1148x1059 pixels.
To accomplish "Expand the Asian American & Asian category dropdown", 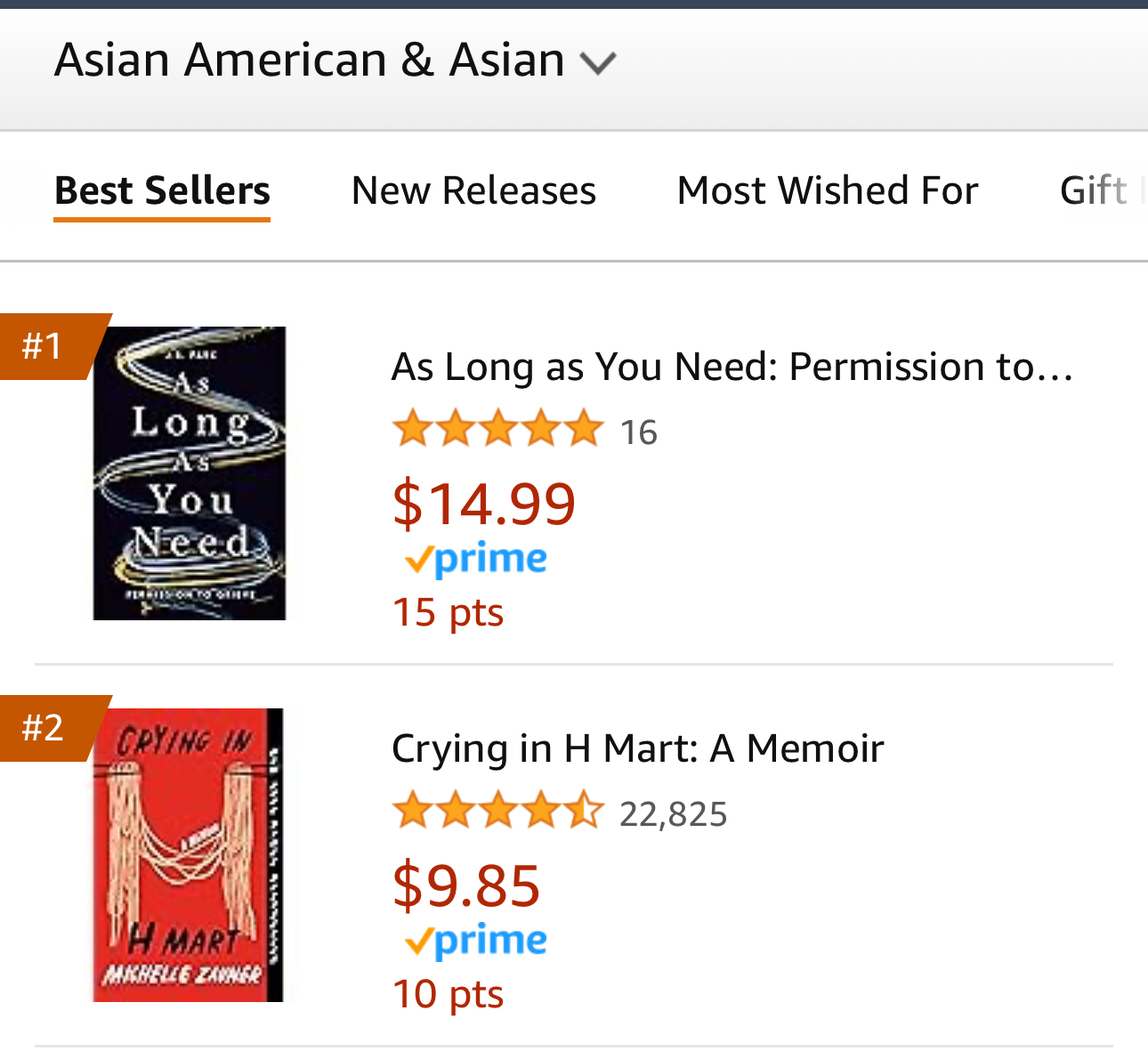I will 309,61.
